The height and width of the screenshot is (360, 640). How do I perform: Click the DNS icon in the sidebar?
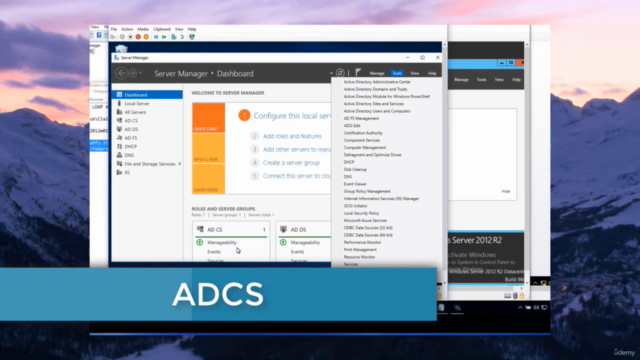[119, 155]
